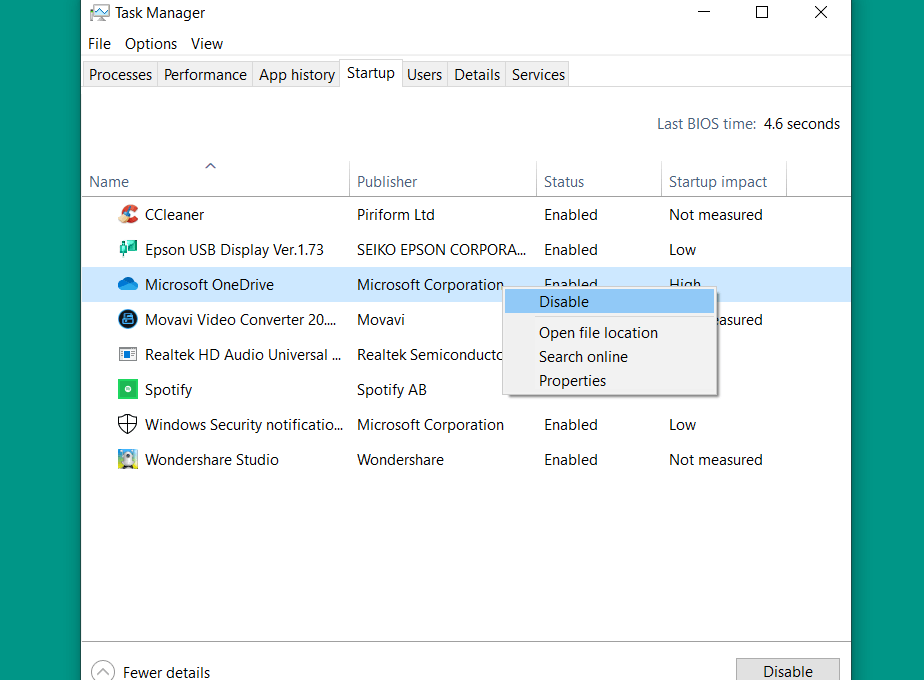Switch to the Users tab

coord(424,75)
